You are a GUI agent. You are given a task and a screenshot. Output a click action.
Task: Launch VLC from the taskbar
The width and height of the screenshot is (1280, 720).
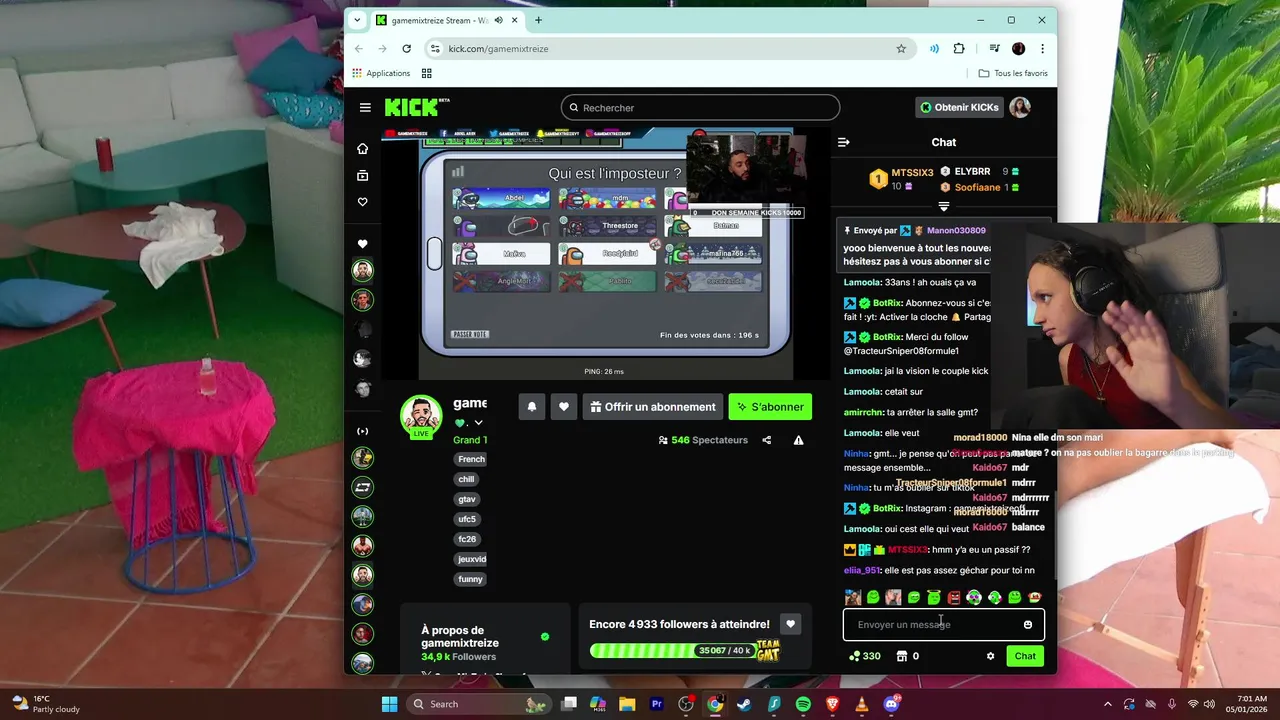862,704
